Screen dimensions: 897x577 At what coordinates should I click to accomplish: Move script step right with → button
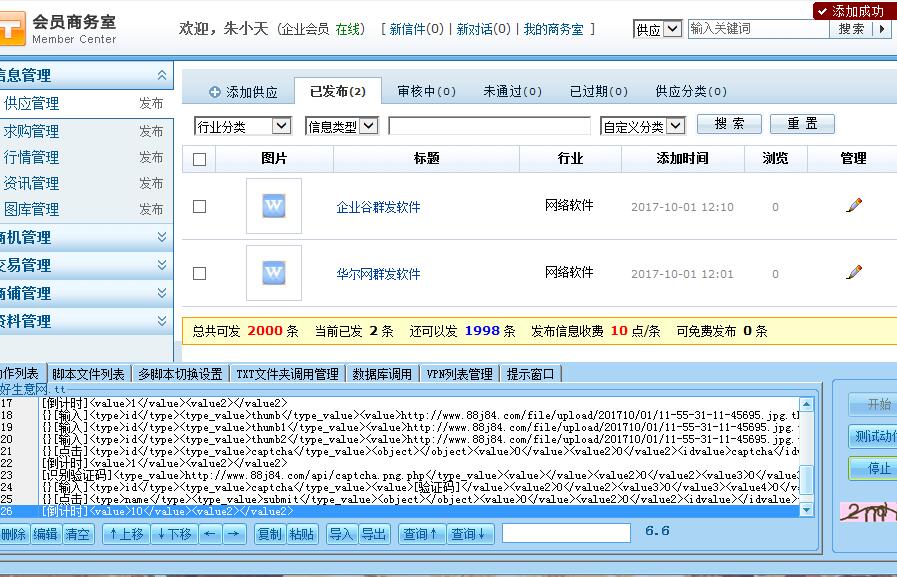click(233, 534)
